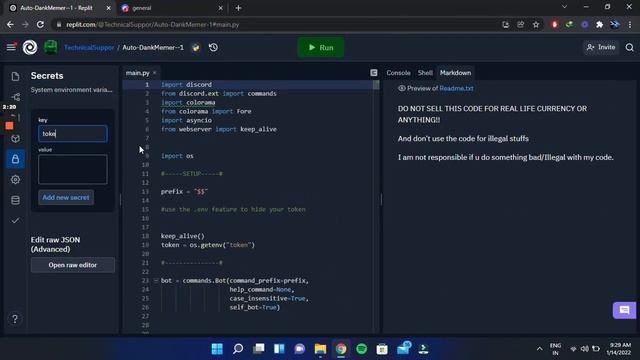This screenshot has width=640, height=360.
Task: Open the tab search dropdown in Chrome
Action: [x=564, y=7]
